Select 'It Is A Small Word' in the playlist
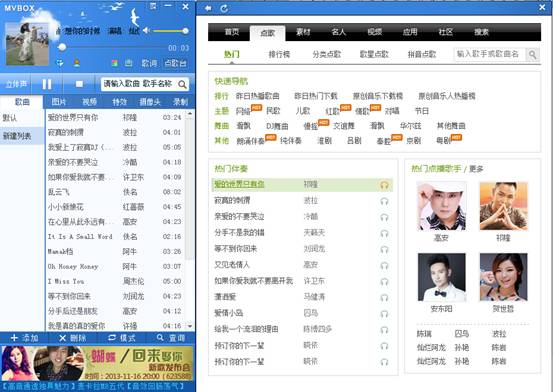 pos(116,237)
